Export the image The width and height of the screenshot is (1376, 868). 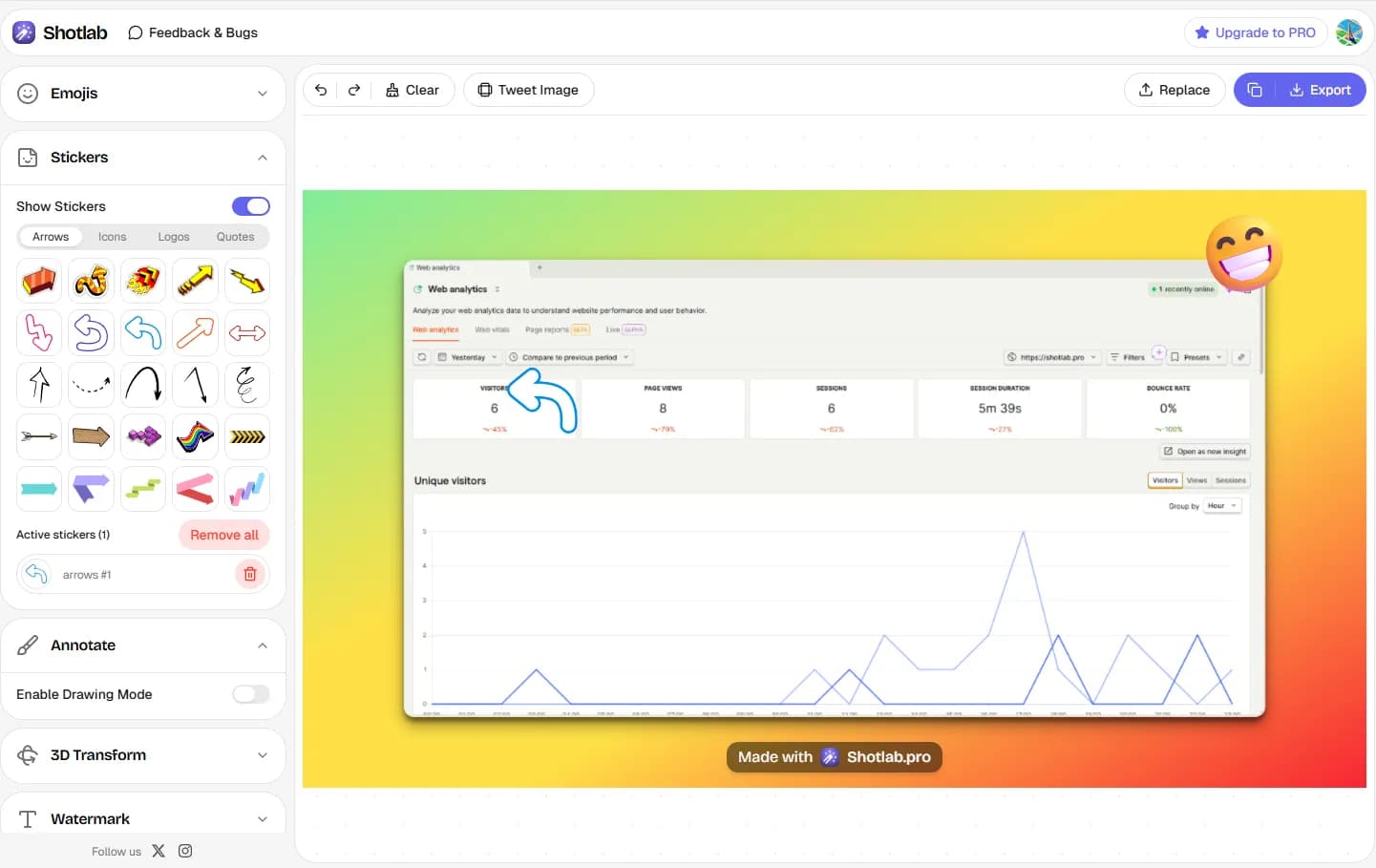tap(1321, 90)
